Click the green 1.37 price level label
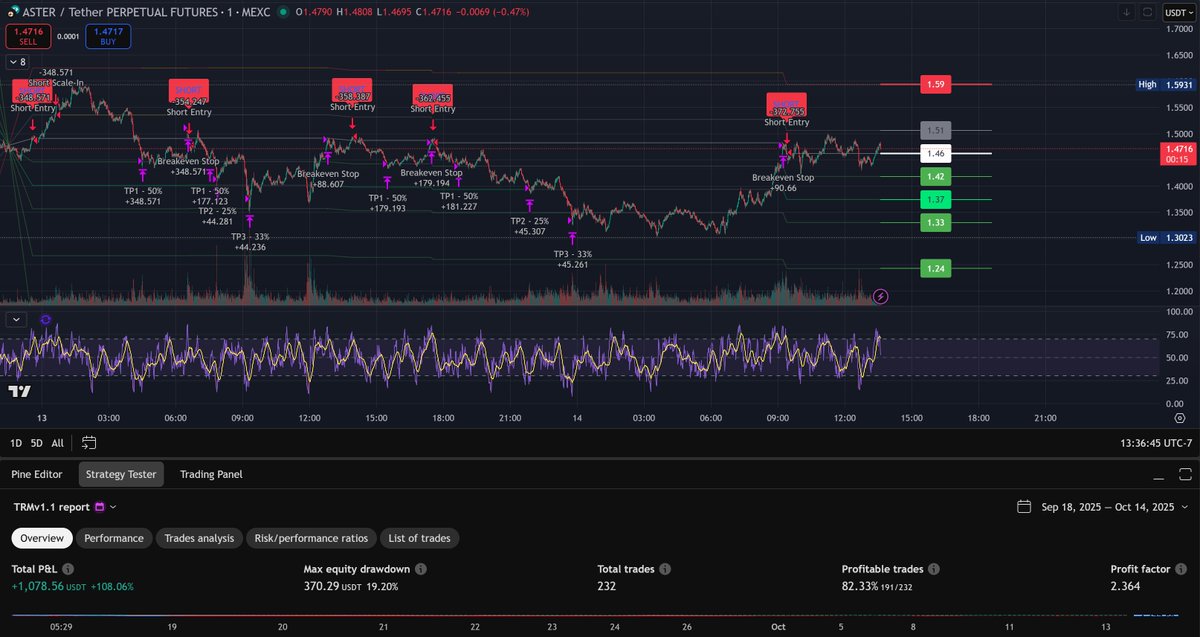The height and width of the screenshot is (637, 1200). pyautogui.click(x=935, y=200)
